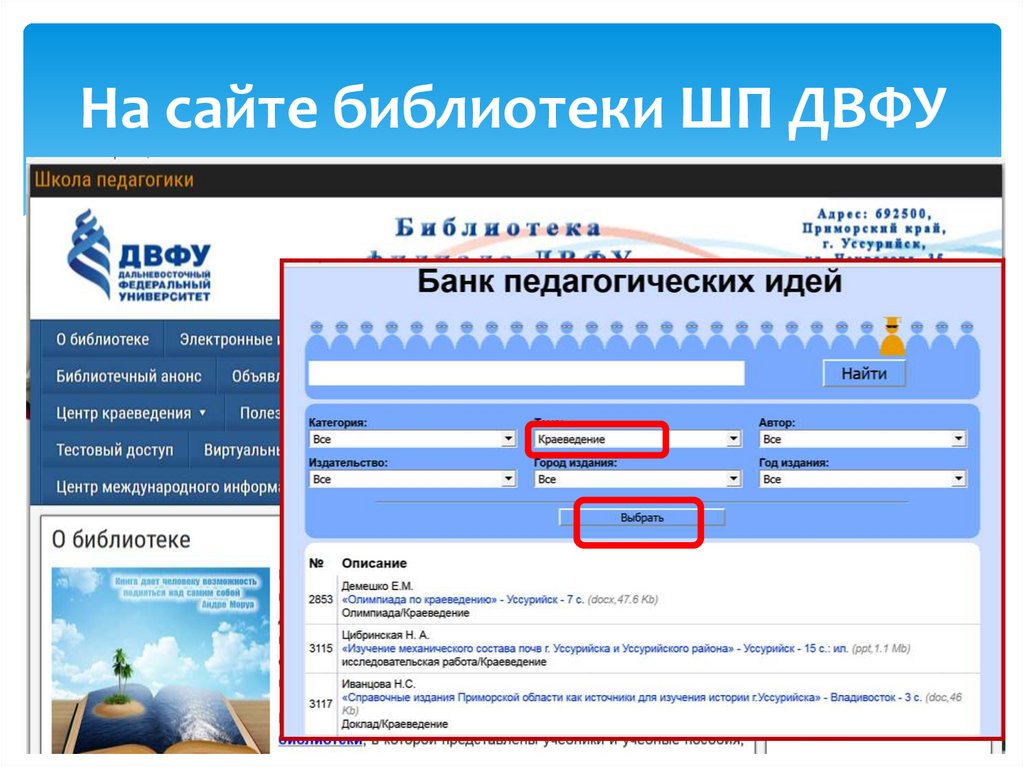
Task: Select record number 2853
Action: coord(321,599)
